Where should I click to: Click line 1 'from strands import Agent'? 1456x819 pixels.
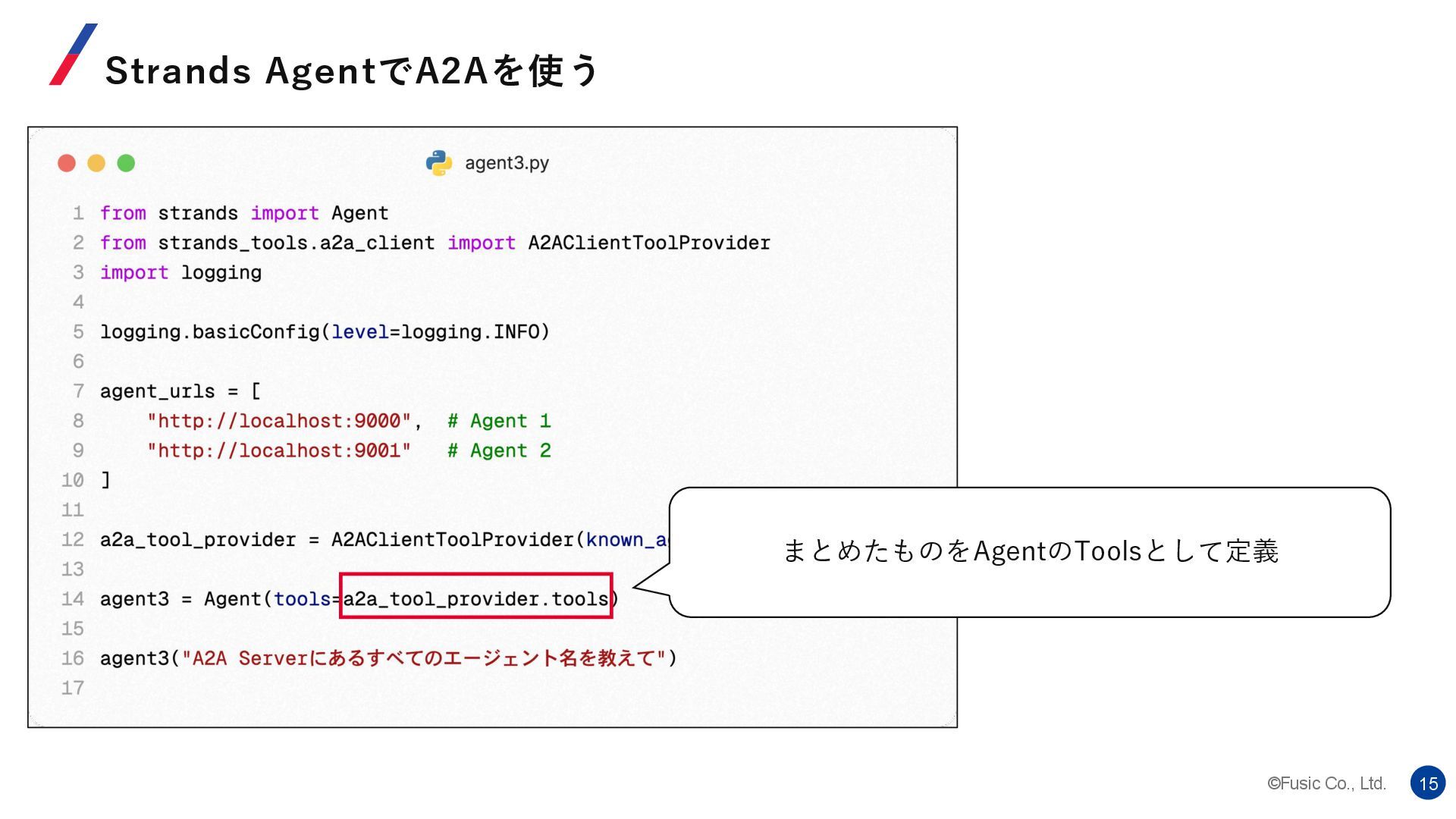pyautogui.click(x=244, y=213)
